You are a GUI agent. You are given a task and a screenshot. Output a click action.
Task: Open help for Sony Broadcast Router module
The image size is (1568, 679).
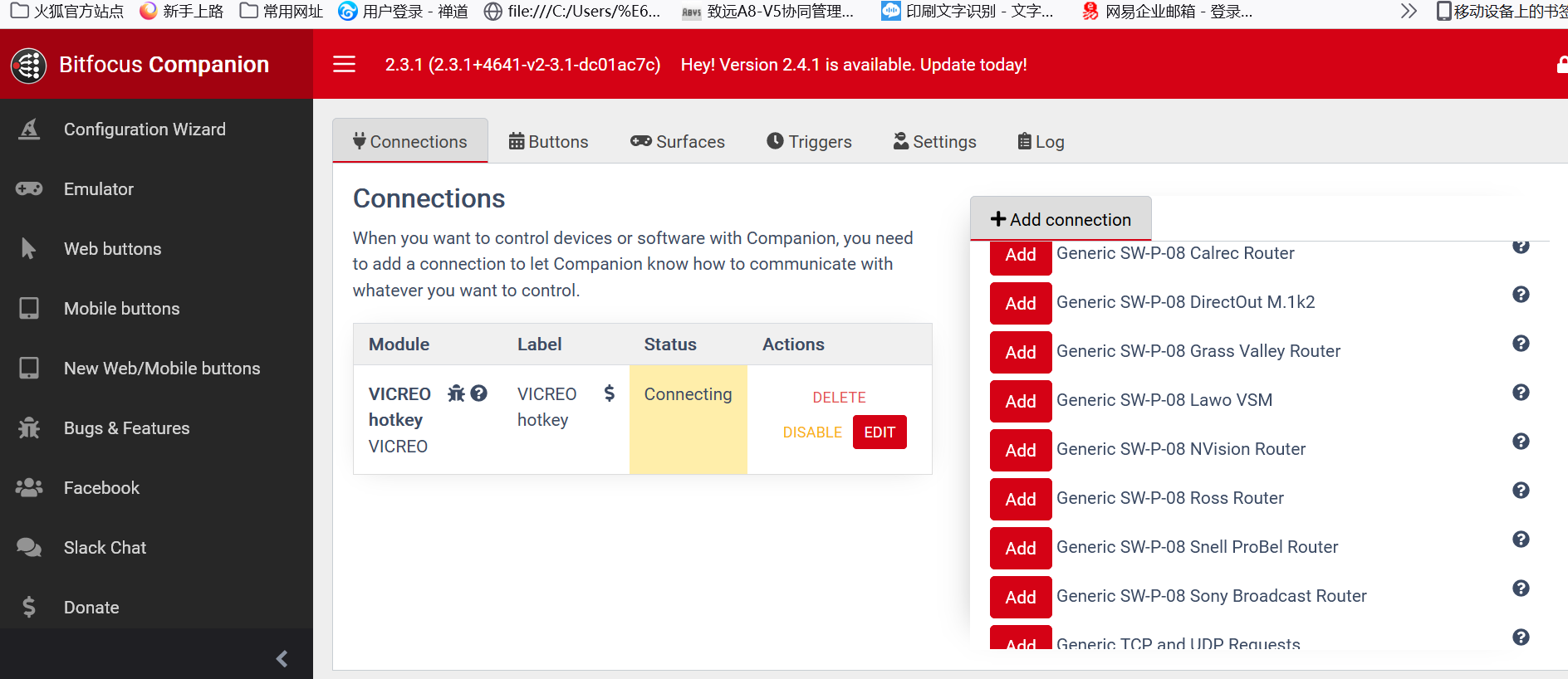(1521, 589)
